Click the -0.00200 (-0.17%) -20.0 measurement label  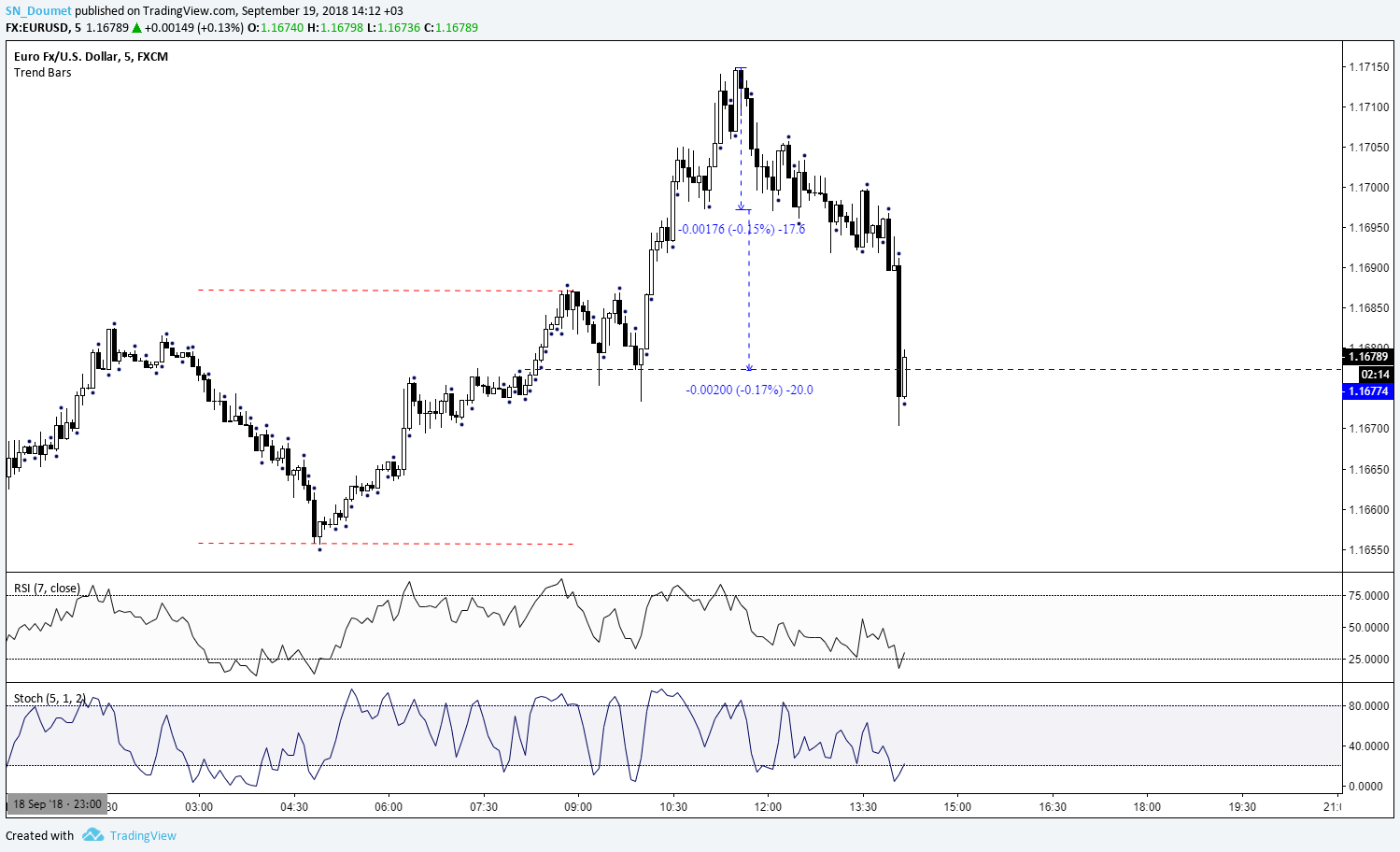click(749, 390)
